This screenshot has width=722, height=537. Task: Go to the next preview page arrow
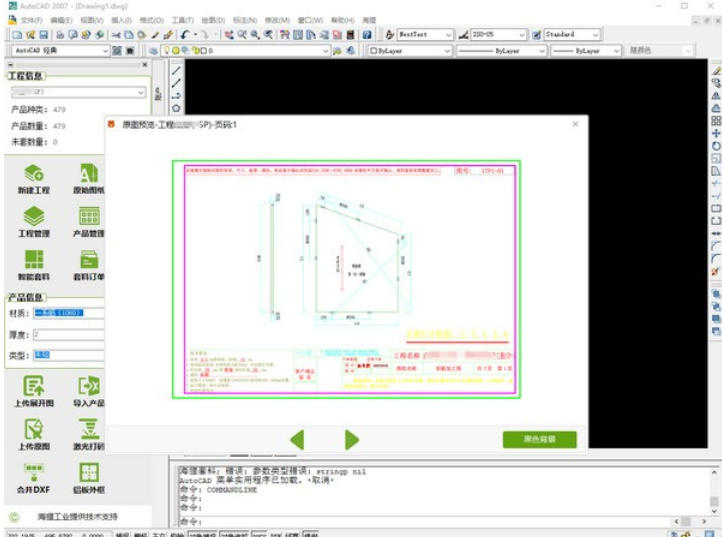click(x=351, y=439)
